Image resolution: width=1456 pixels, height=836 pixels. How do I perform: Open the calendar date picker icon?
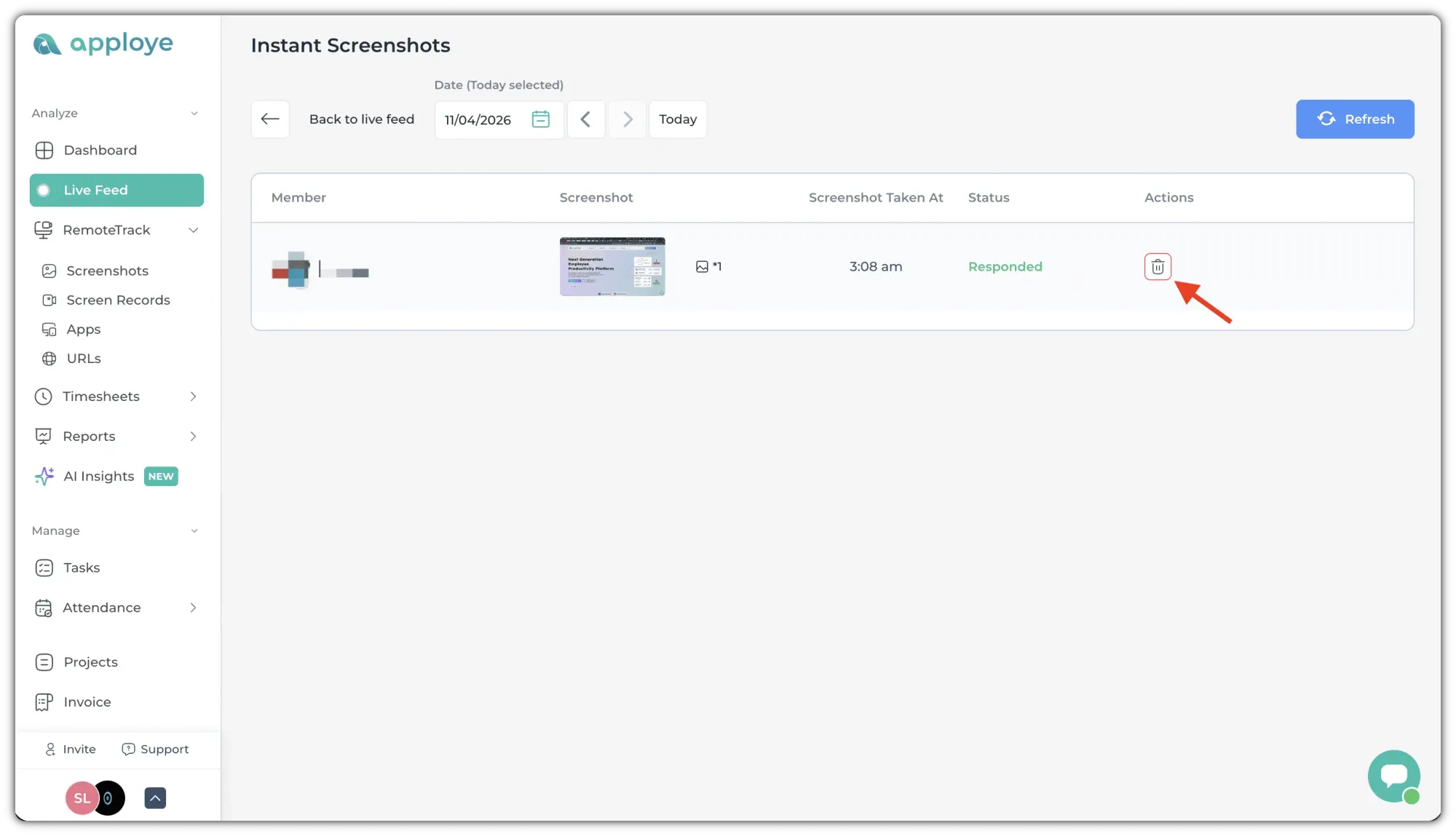pyautogui.click(x=540, y=119)
